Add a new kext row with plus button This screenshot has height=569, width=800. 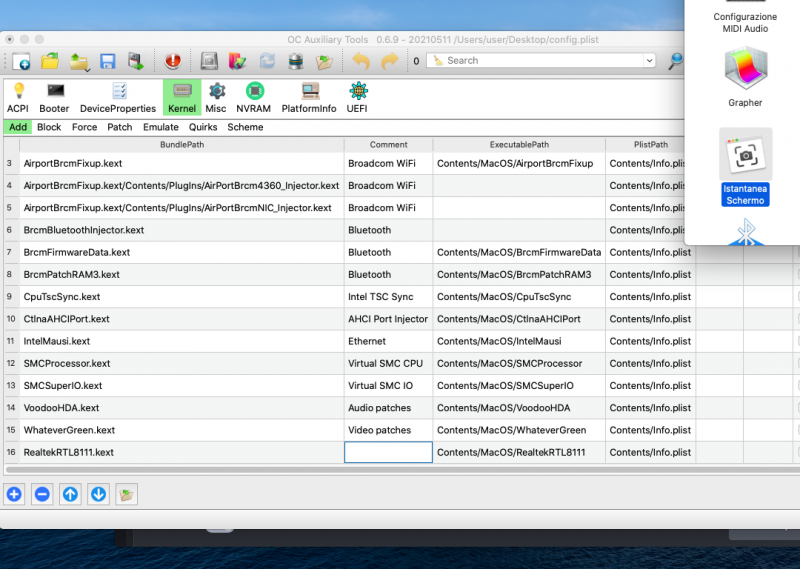[14, 494]
